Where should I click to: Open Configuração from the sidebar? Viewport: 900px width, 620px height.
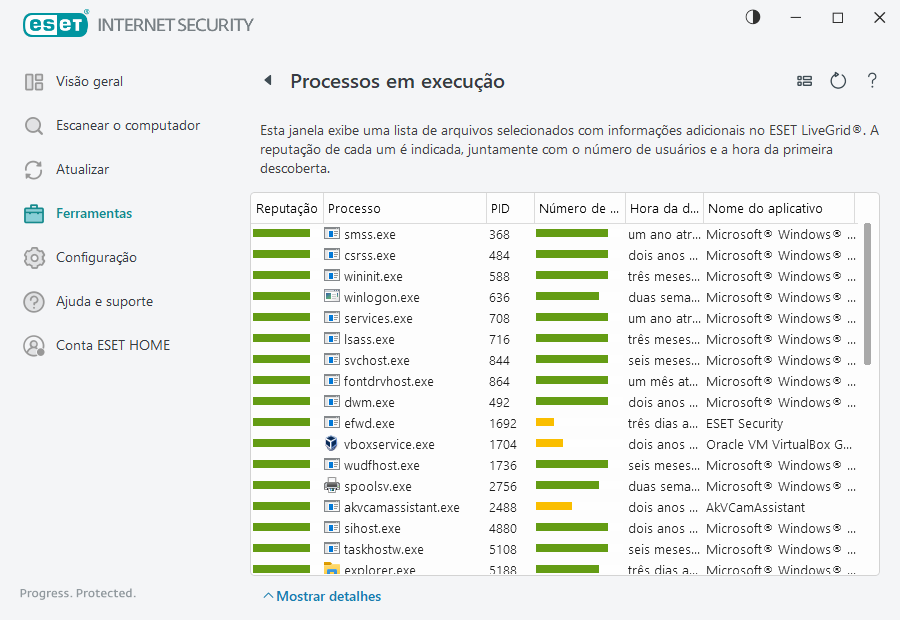(x=96, y=258)
